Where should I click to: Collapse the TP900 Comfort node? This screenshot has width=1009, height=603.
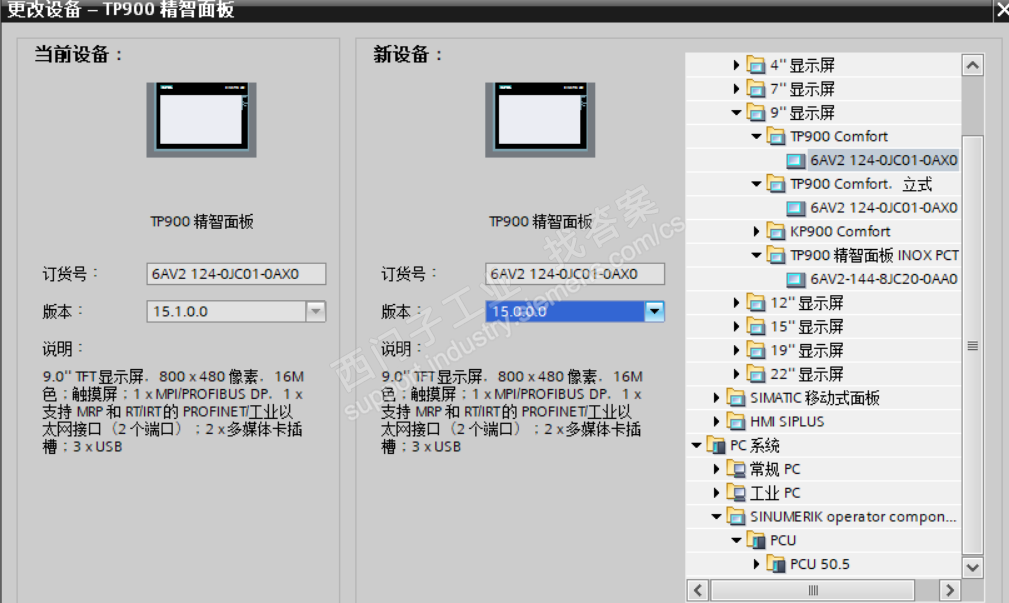[x=756, y=136]
